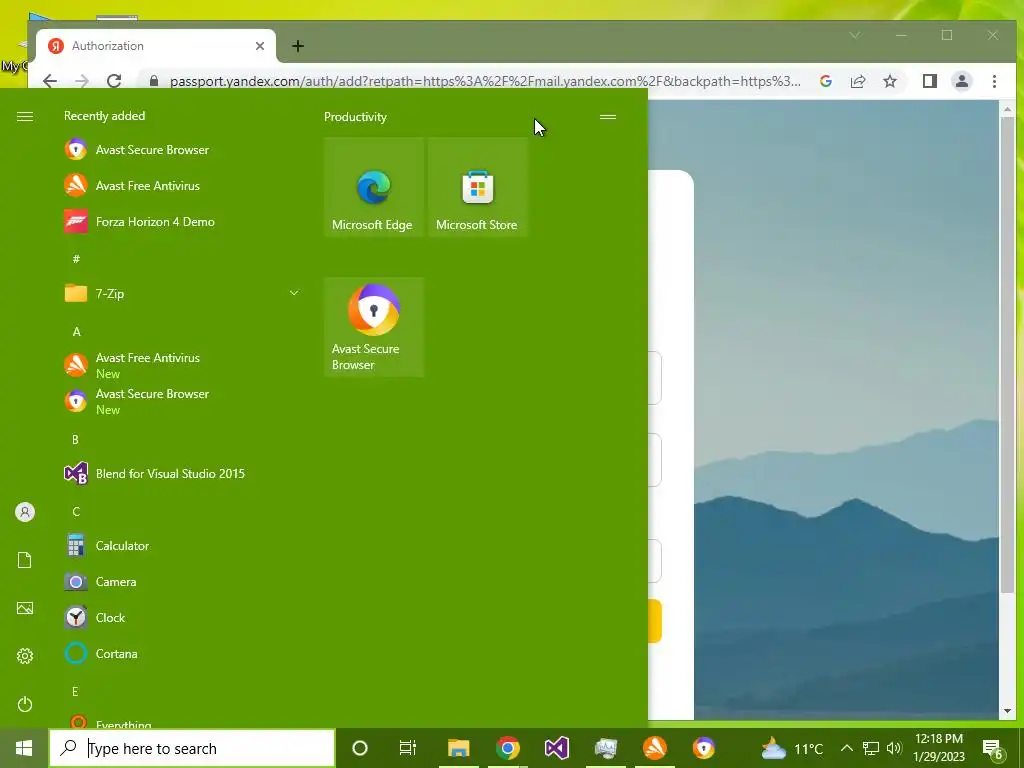Image resolution: width=1024 pixels, height=768 pixels.
Task: Open Visual Studio from the taskbar
Action: pyautogui.click(x=556, y=748)
